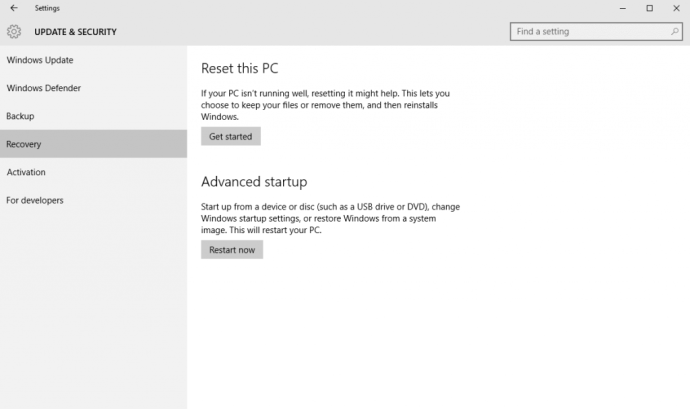Open the Windows Update section

click(x=40, y=60)
